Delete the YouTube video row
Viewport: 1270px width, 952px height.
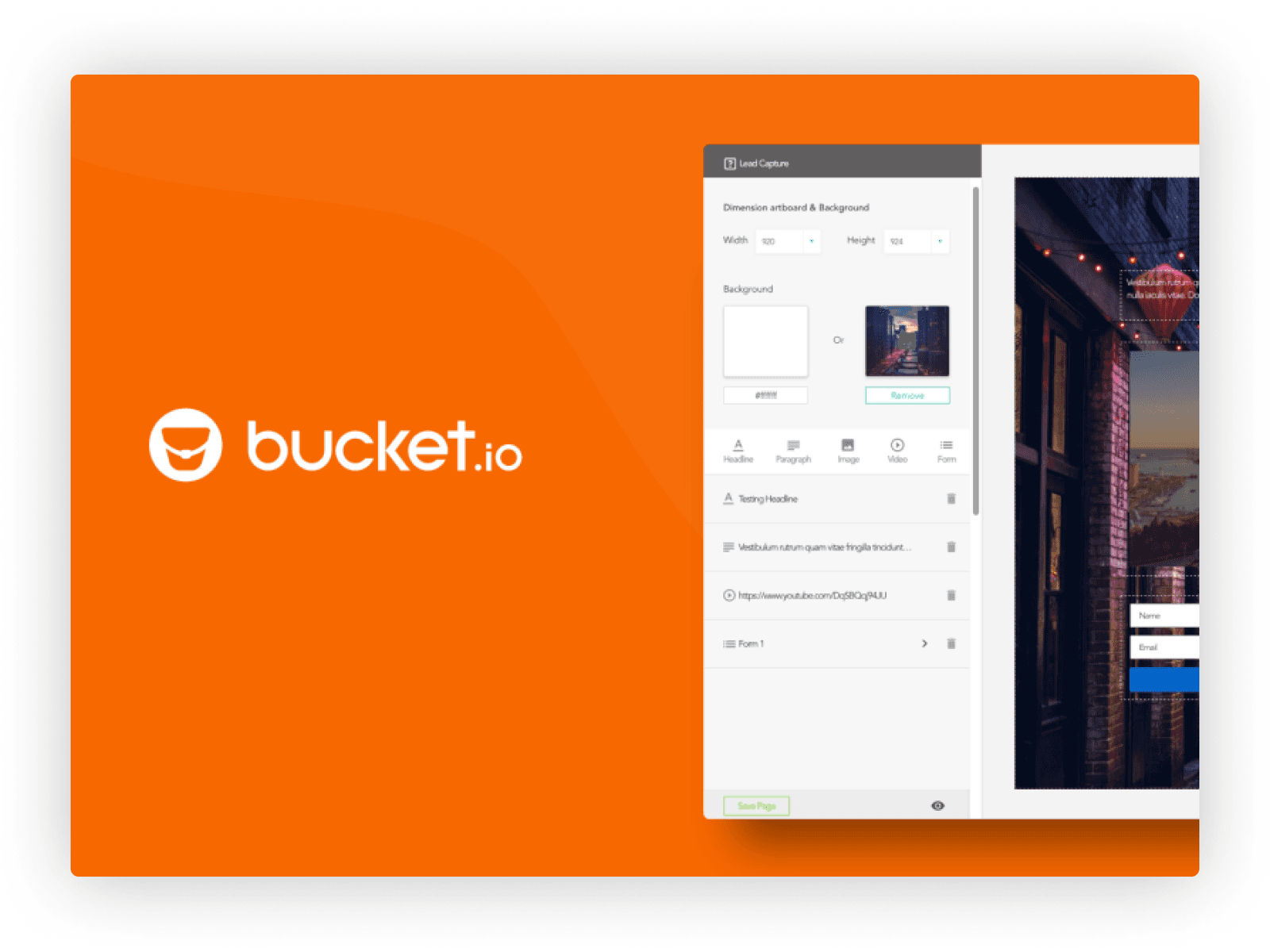pos(951,596)
